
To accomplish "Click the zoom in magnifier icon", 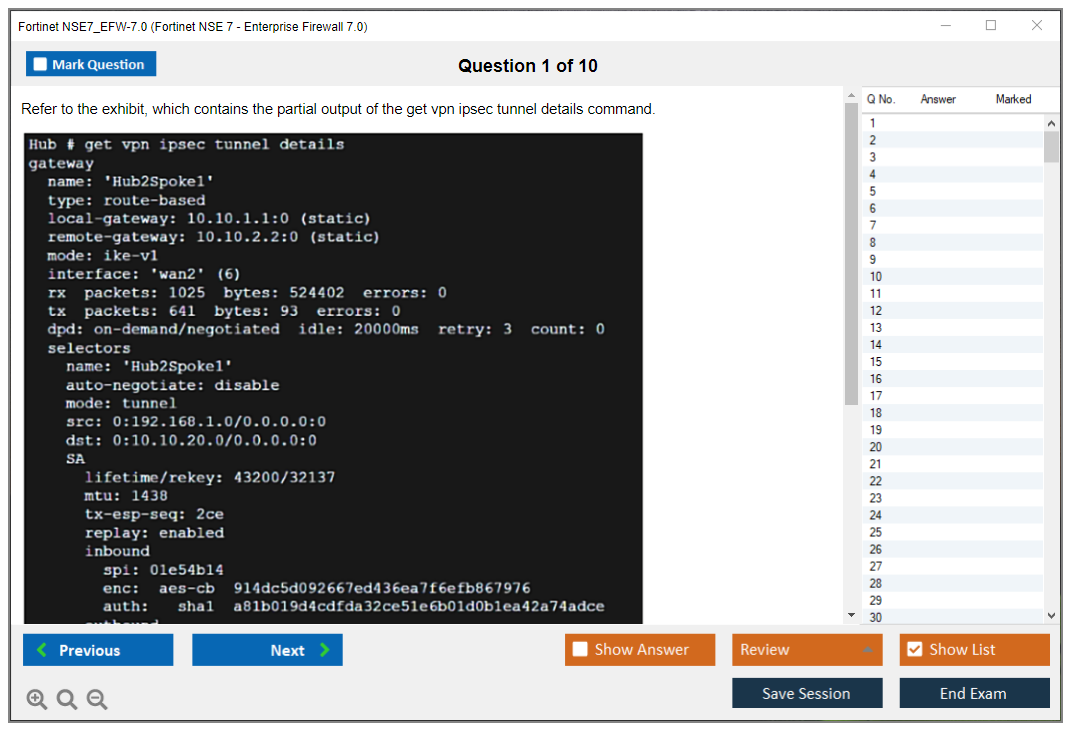I will [x=37, y=700].
